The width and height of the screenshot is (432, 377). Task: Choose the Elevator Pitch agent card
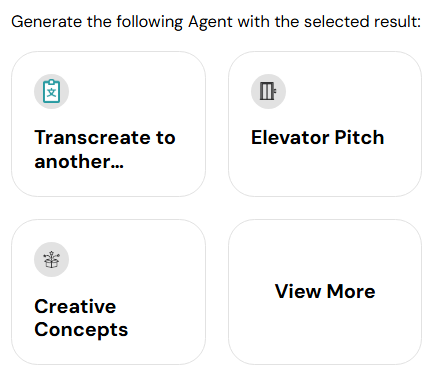coord(325,124)
